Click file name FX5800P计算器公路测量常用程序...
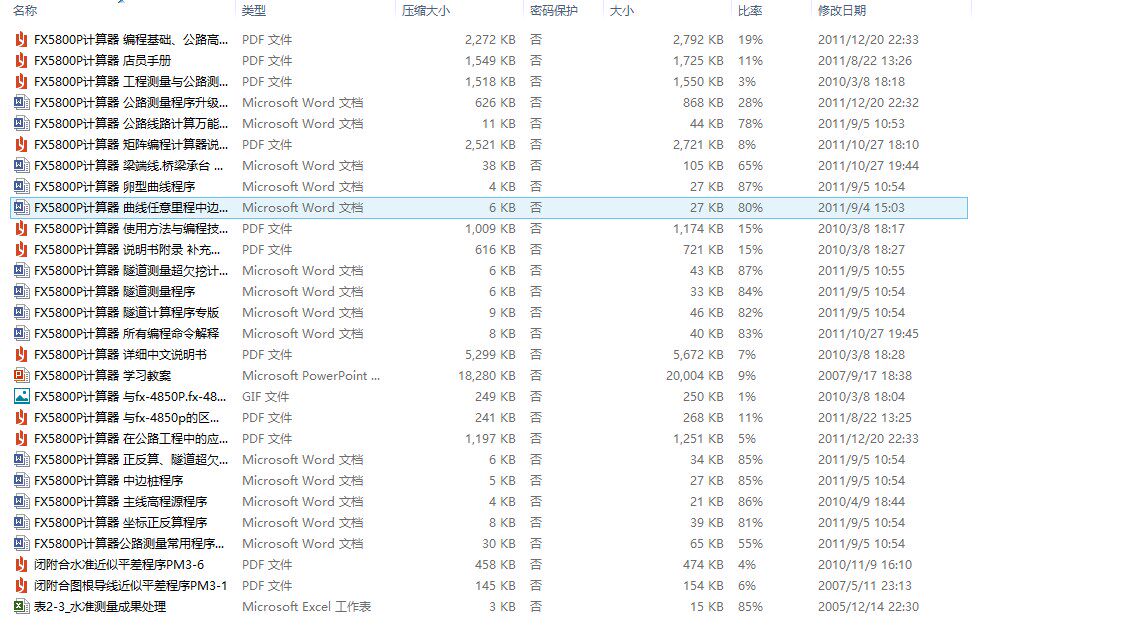The image size is (1140, 626). [x=129, y=544]
